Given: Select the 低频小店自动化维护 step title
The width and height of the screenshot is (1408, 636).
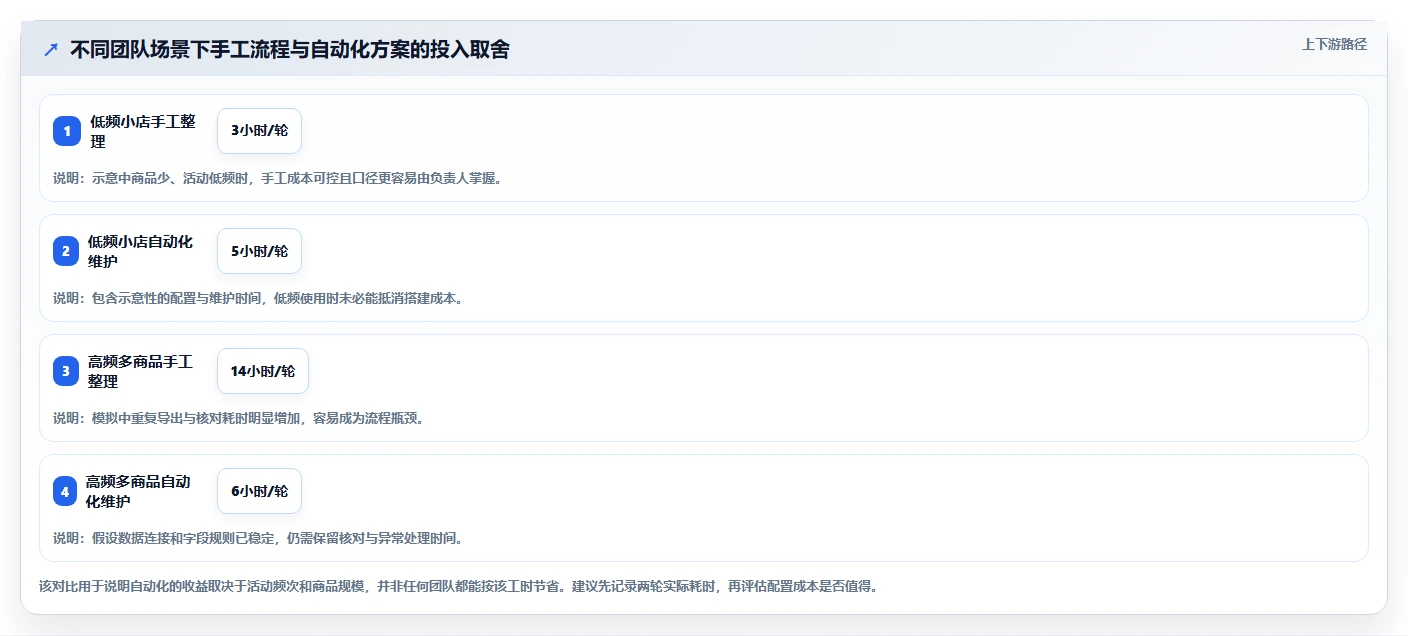Looking at the screenshot, I should pyautogui.click(x=141, y=251).
